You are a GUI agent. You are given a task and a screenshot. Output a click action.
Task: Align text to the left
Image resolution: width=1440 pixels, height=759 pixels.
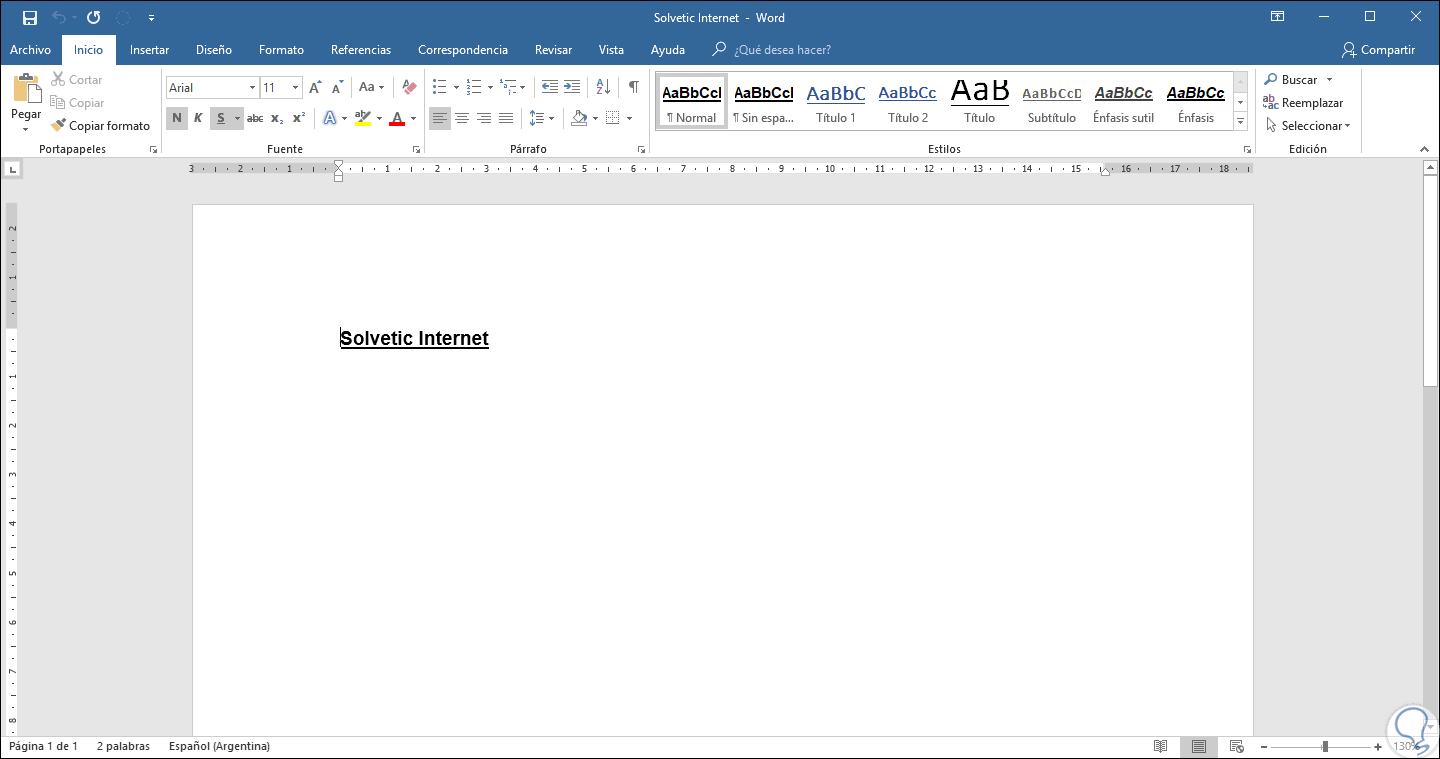tap(440, 119)
